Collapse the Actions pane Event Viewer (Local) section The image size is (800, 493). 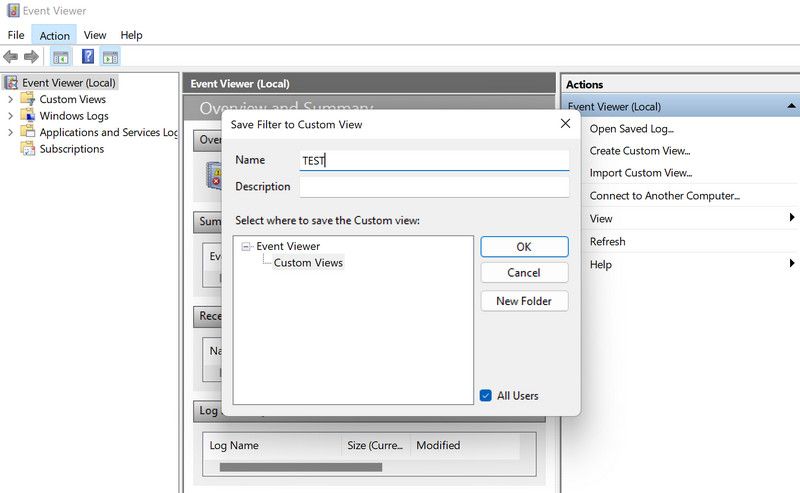(x=791, y=106)
